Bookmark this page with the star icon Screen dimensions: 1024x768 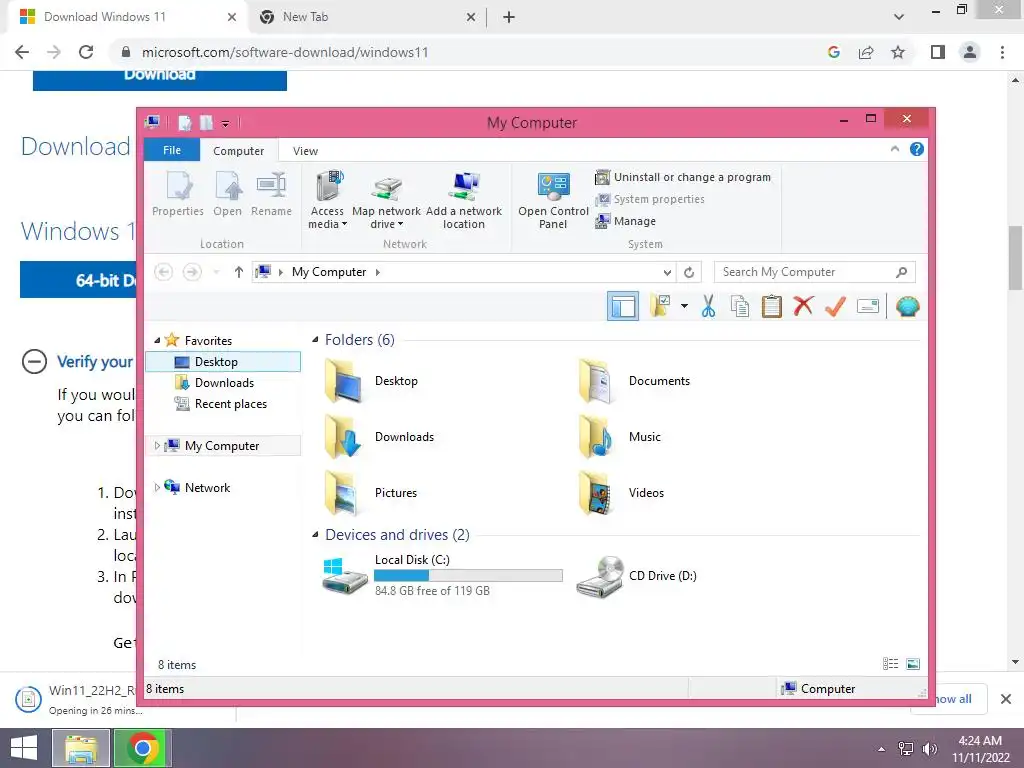[898, 52]
